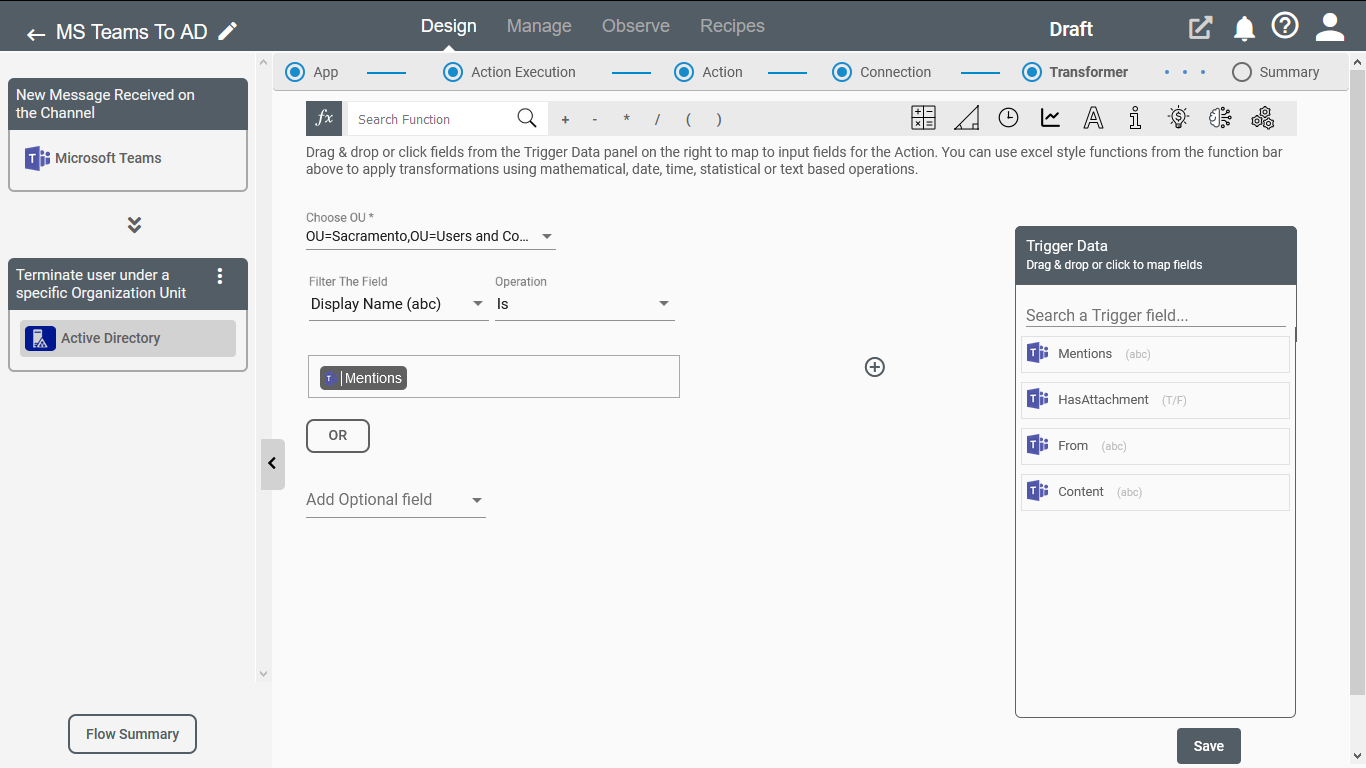Insert the closing parenthesis

point(719,119)
